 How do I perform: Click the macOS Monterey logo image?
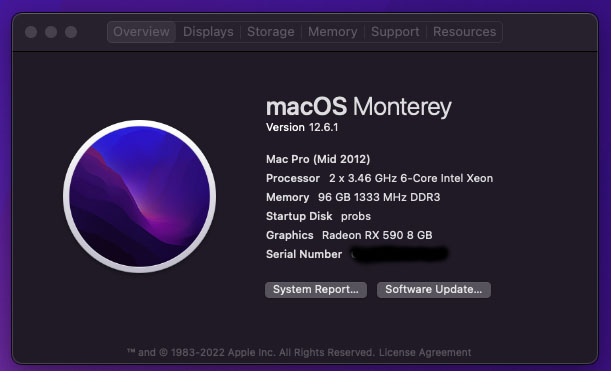coord(140,196)
